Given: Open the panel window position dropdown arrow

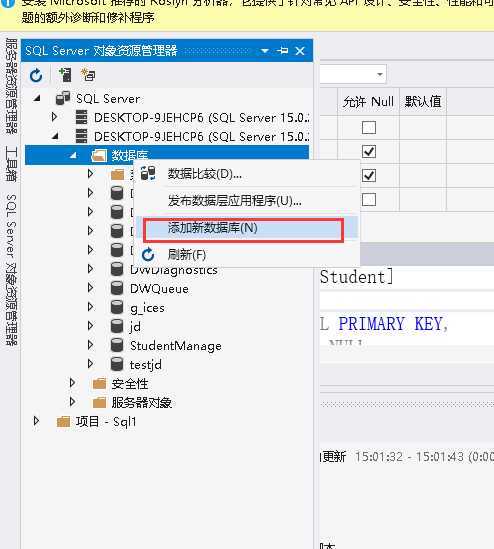Looking at the screenshot, I should point(265,51).
